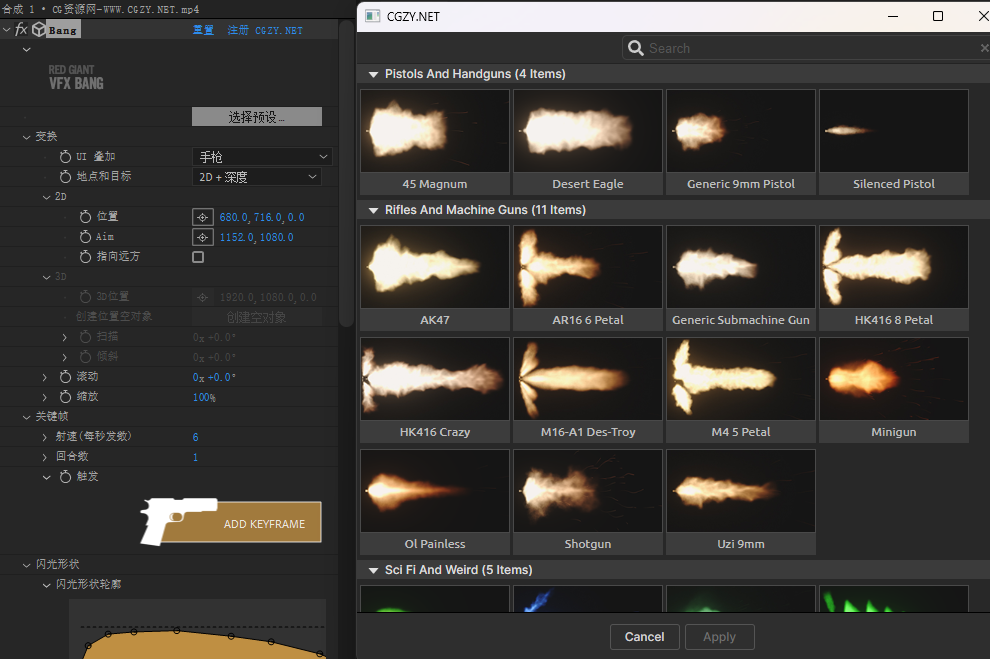Enable the 指向远方 checkbox
The image size is (990, 659).
pyautogui.click(x=198, y=257)
